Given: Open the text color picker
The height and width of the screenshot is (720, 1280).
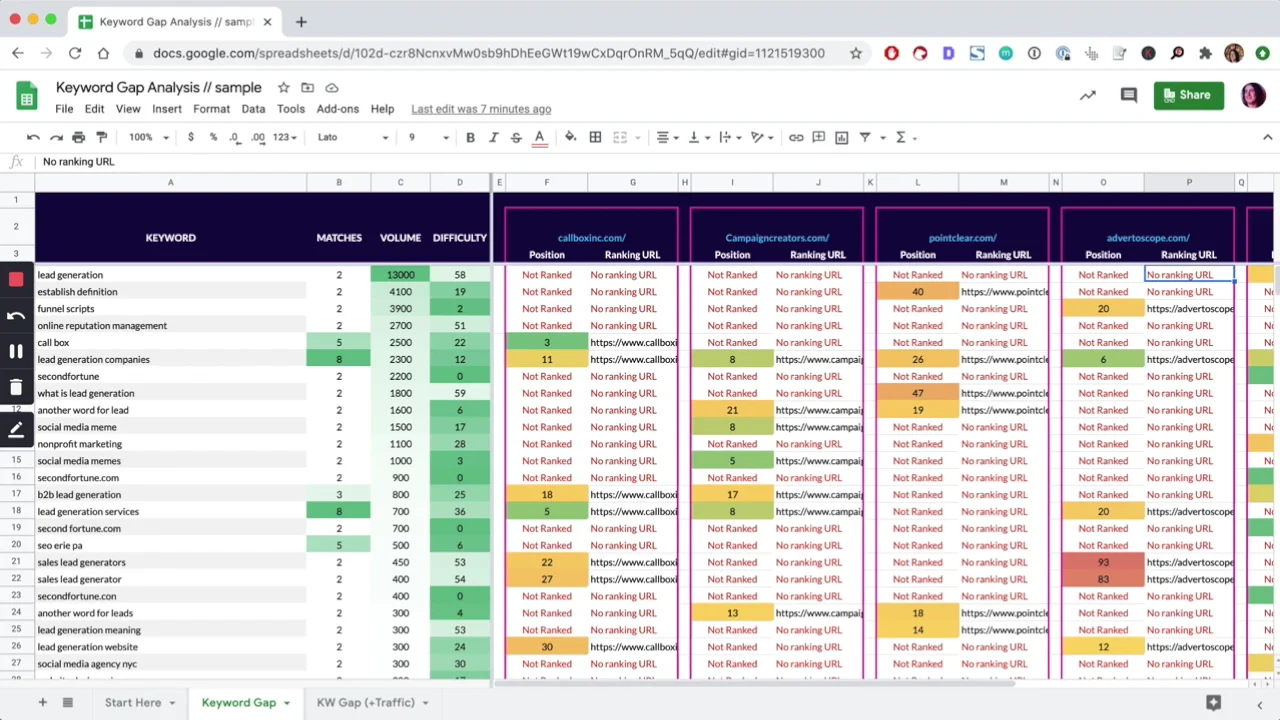Looking at the screenshot, I should point(540,137).
